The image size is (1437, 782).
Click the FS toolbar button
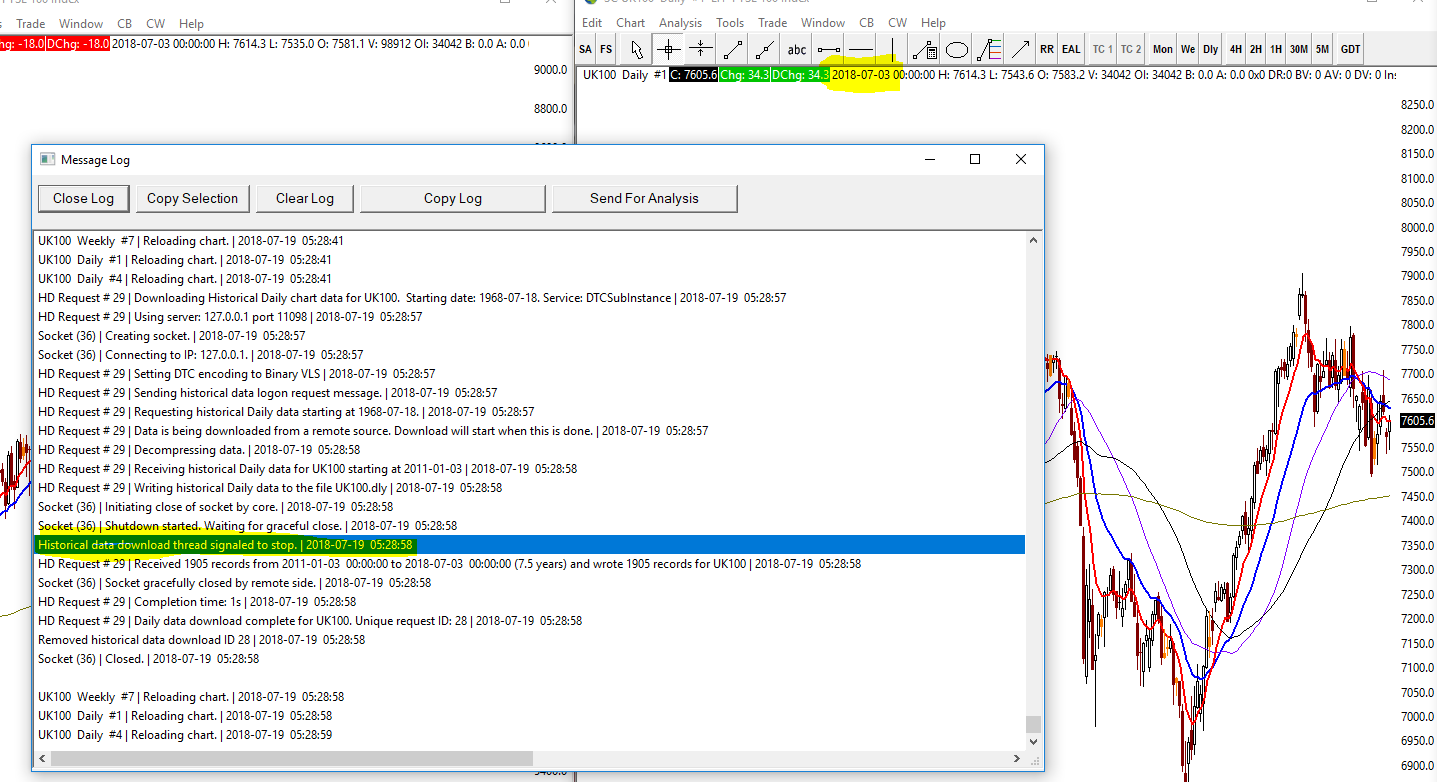606,49
